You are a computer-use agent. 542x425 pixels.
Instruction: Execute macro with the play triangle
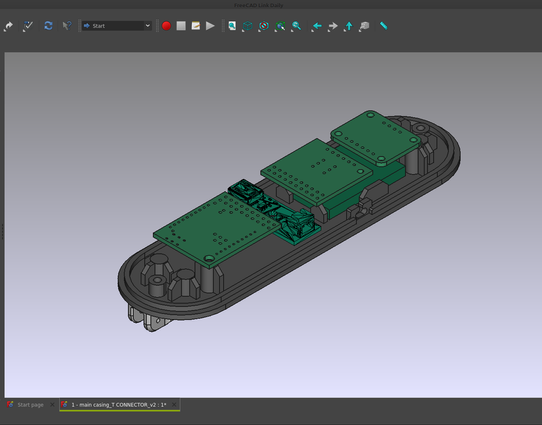coord(210,26)
